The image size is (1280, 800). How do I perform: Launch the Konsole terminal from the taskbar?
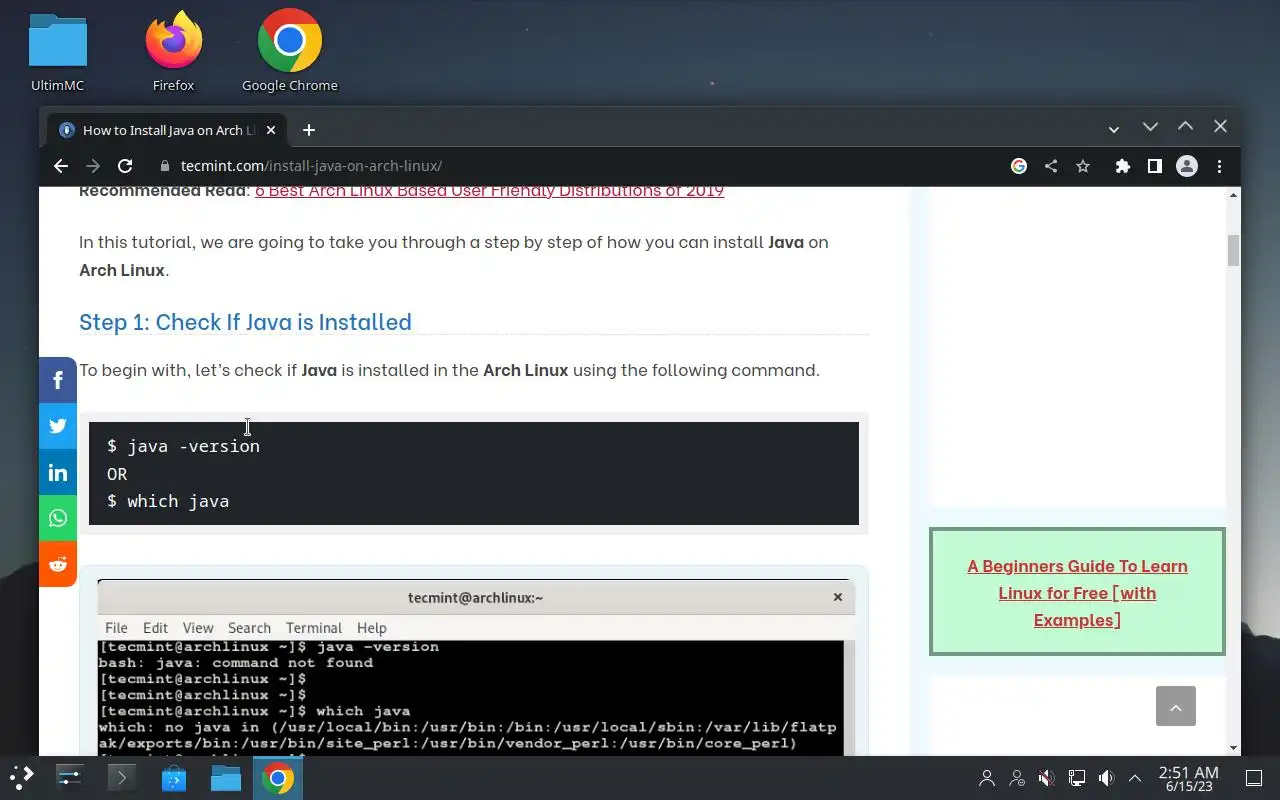click(122, 778)
